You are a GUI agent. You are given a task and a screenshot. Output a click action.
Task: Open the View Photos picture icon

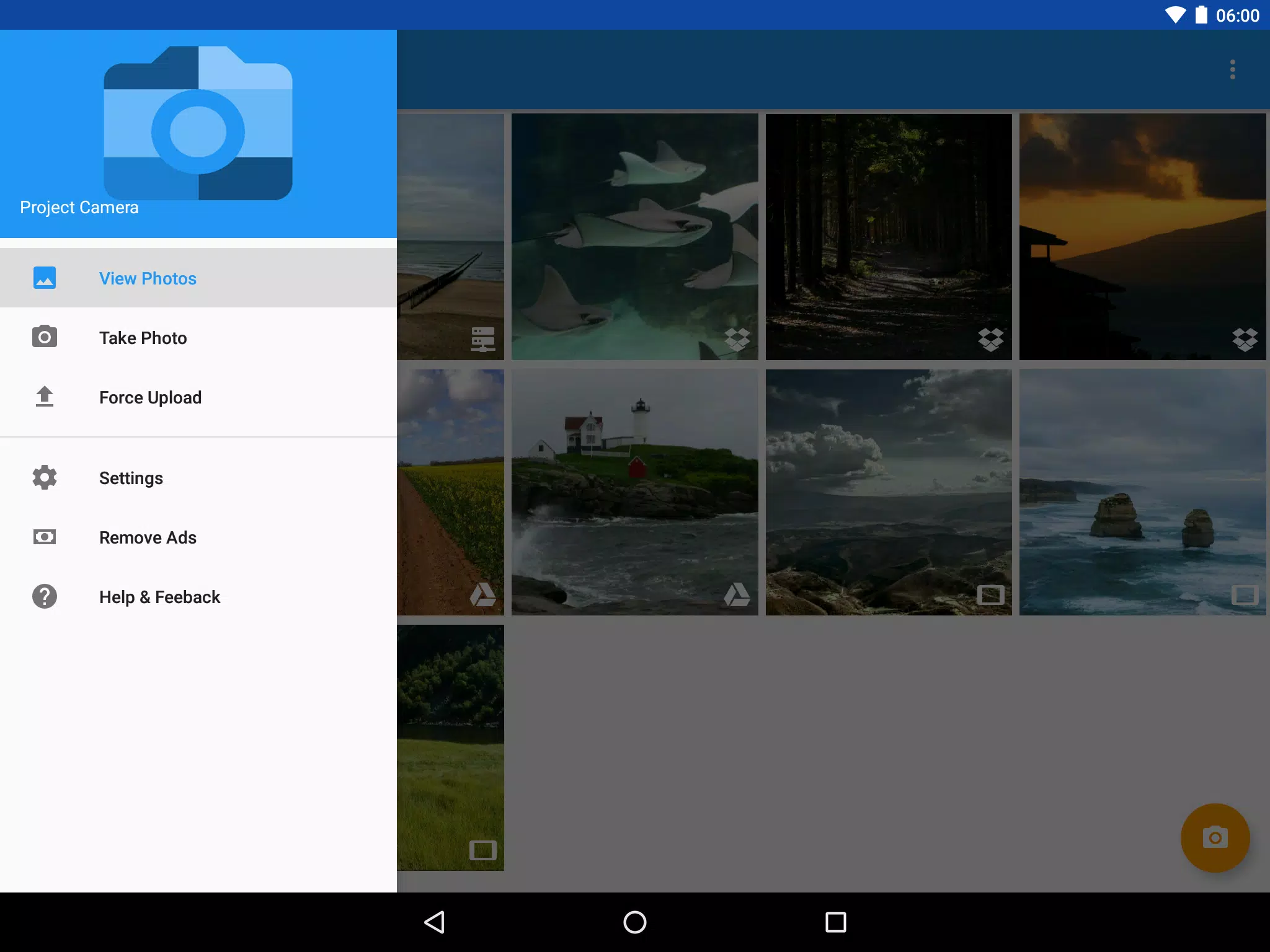(45, 278)
